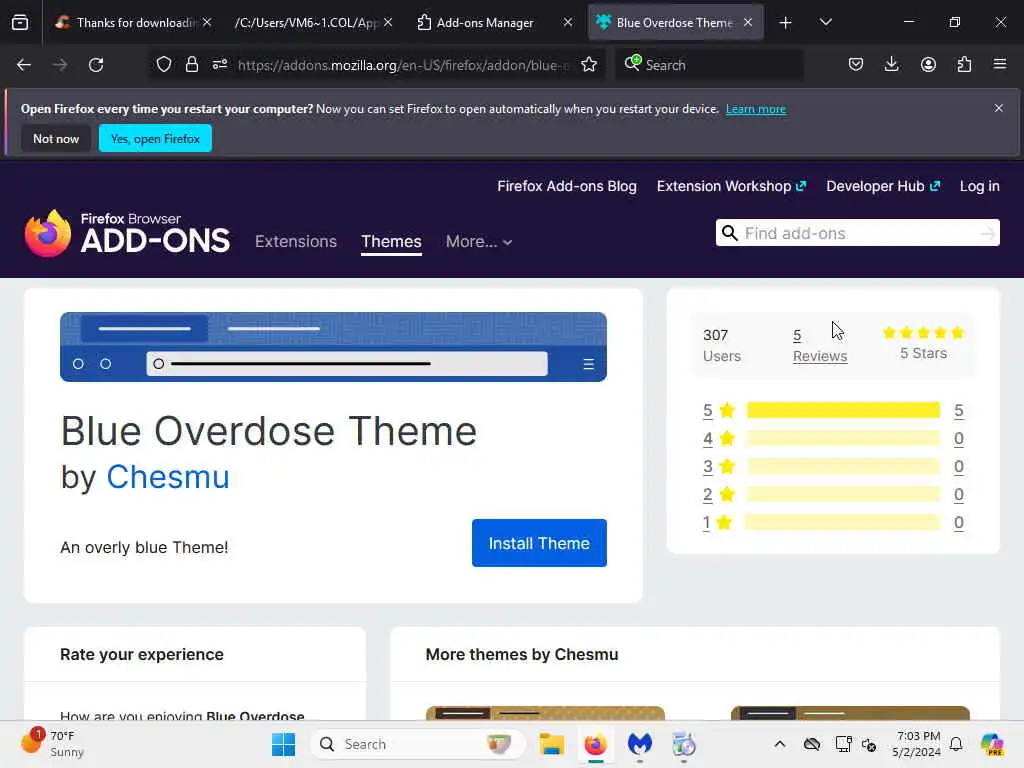Open the Extensions section
1024x768 pixels.
tap(296, 242)
